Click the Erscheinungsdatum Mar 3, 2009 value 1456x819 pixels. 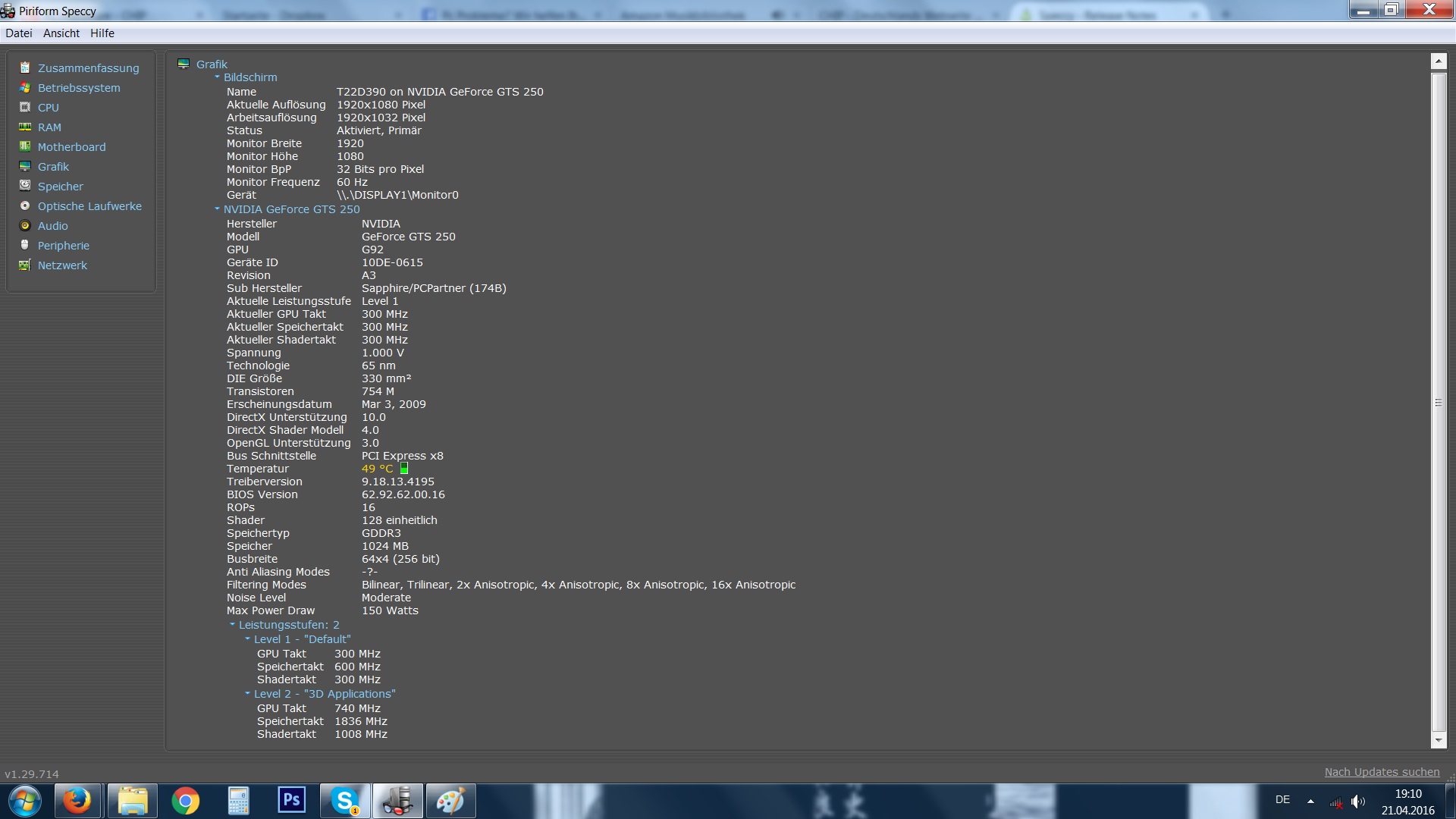[x=394, y=404]
